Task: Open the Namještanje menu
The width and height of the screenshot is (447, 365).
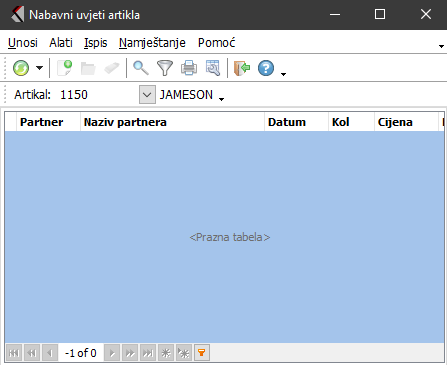Action: (152, 43)
